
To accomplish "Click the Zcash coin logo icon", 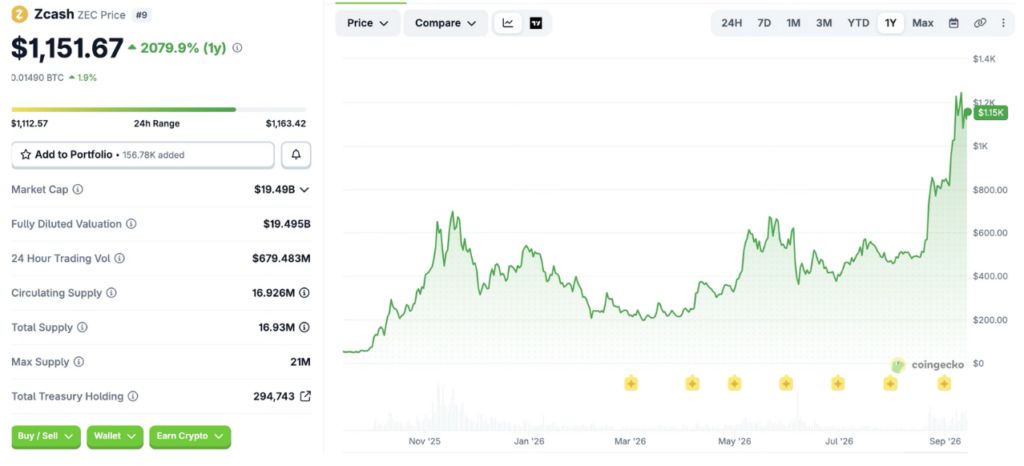I will pos(20,14).
